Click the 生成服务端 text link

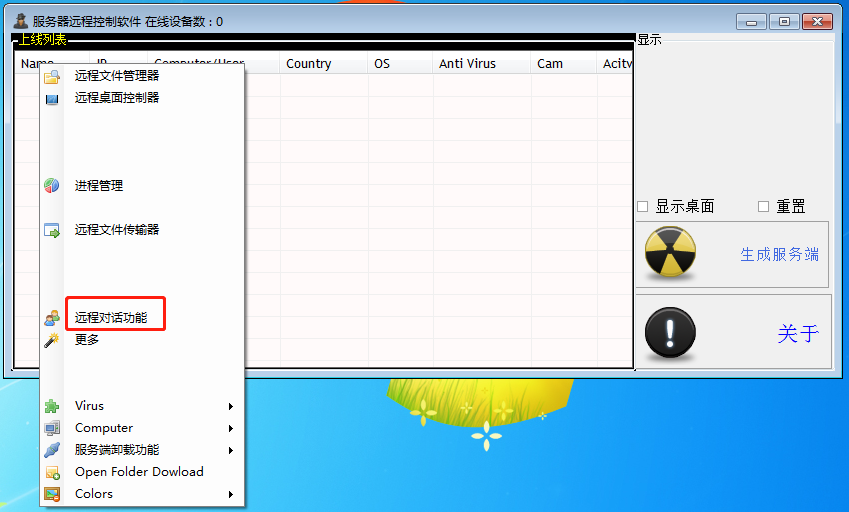pos(779,254)
